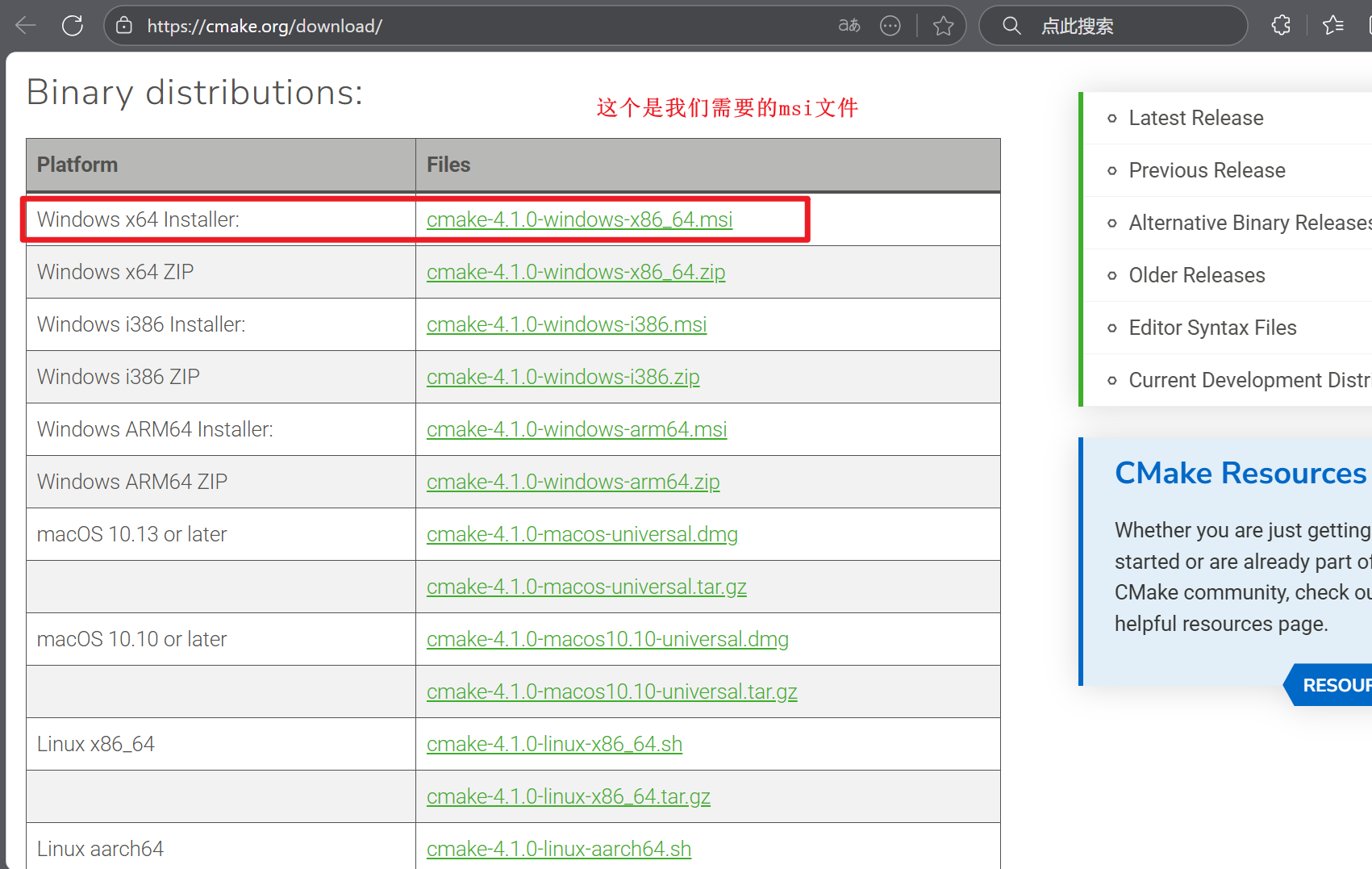This screenshot has width=1372, height=869.
Task: Download cmake-4.1.0-windows-x86_64.msi
Action: [579, 219]
